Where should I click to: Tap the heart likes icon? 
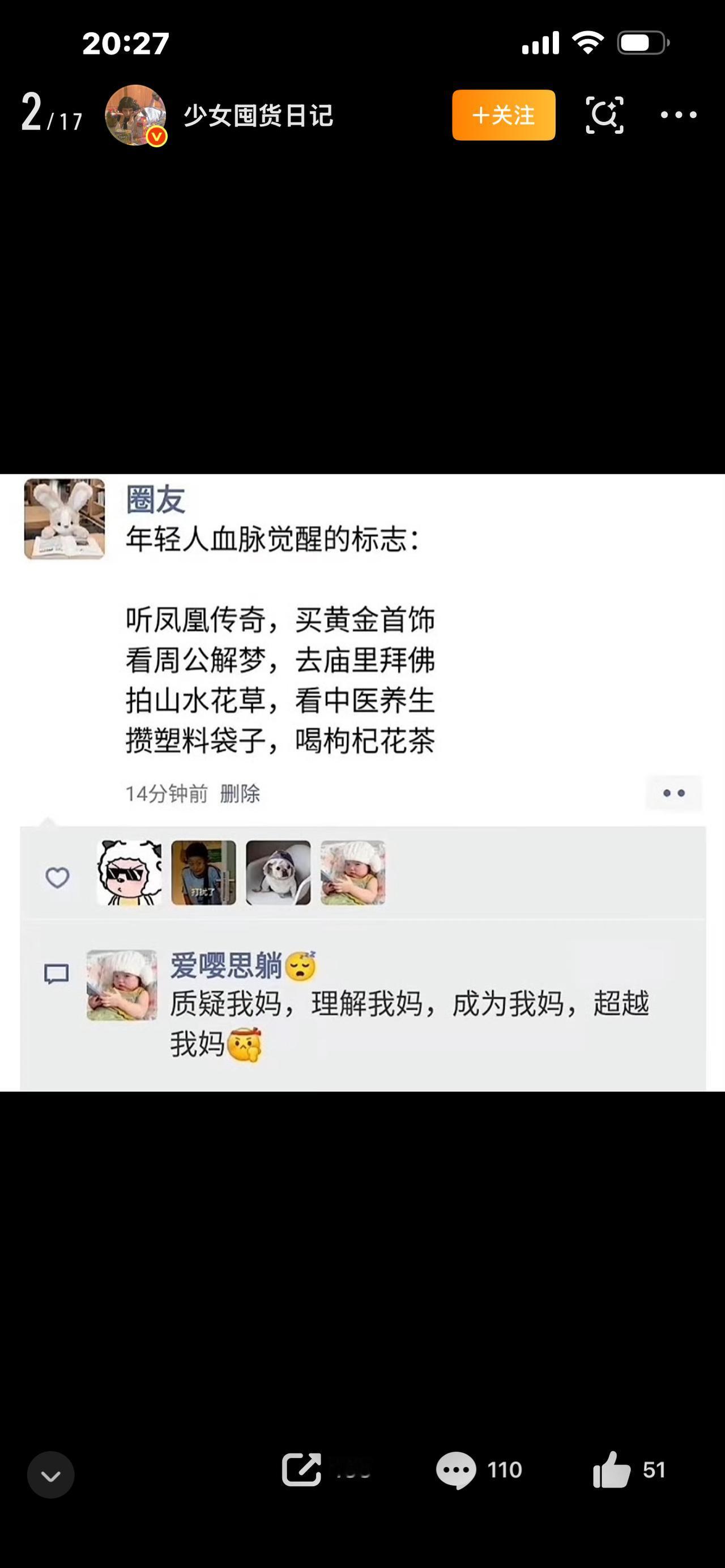(x=57, y=877)
